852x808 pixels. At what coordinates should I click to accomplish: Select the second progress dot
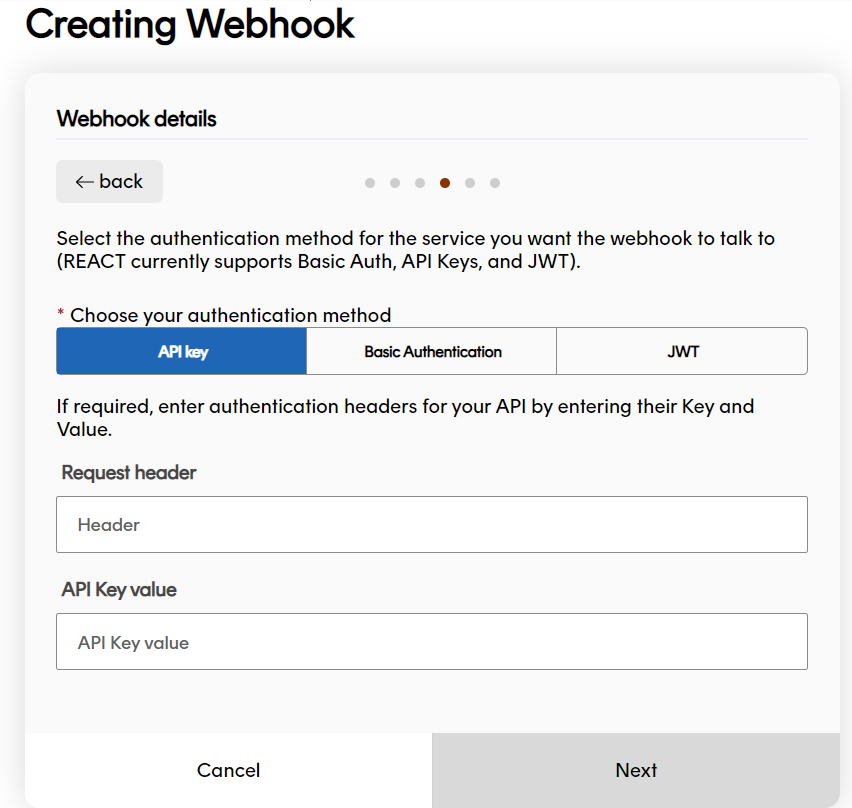click(x=395, y=183)
